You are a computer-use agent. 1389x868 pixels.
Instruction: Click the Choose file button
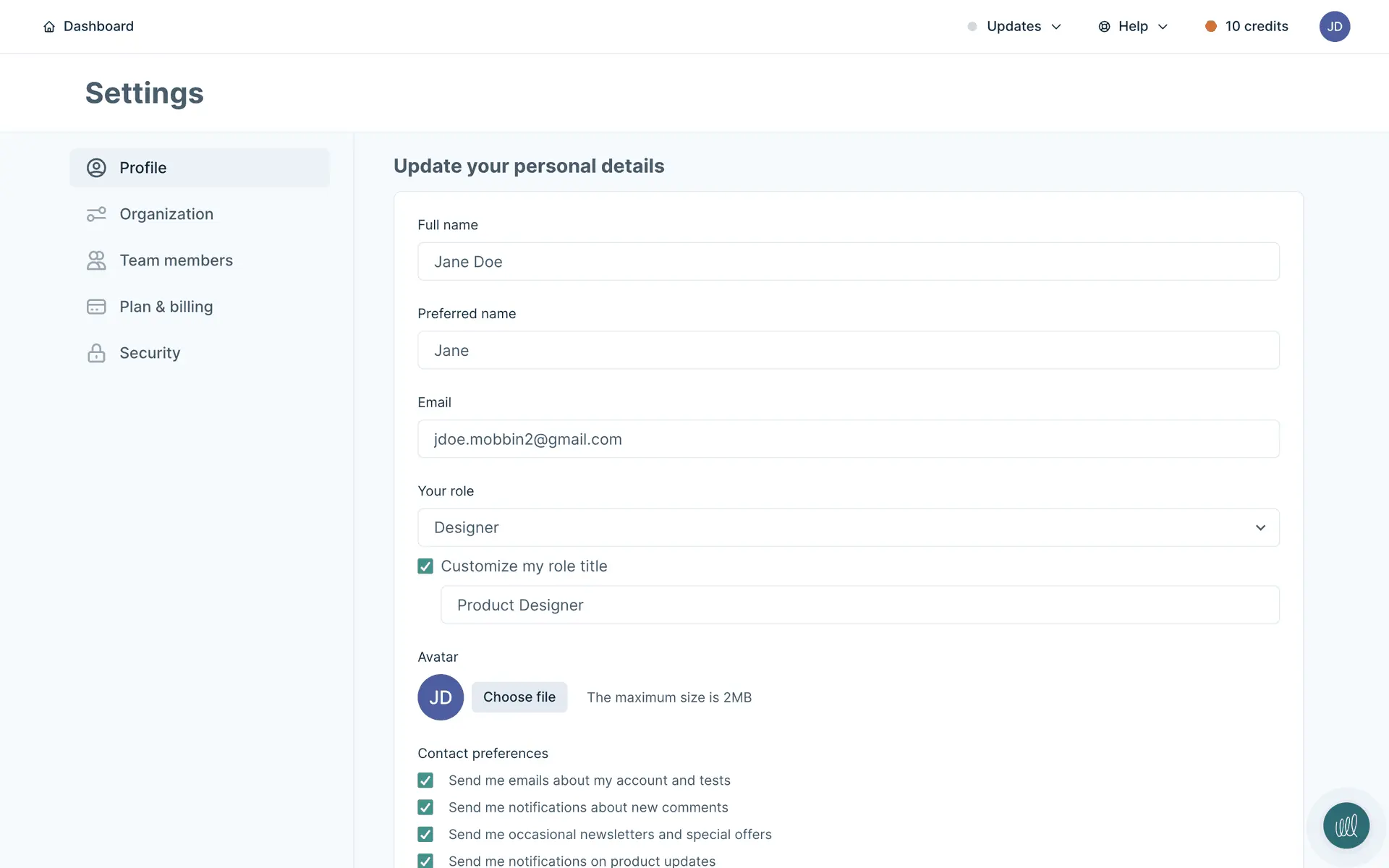pyautogui.click(x=519, y=697)
